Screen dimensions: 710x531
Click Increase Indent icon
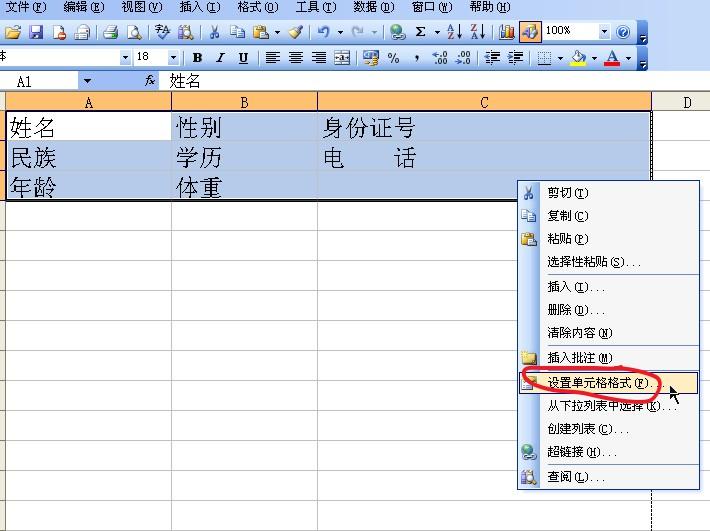(x=516, y=58)
